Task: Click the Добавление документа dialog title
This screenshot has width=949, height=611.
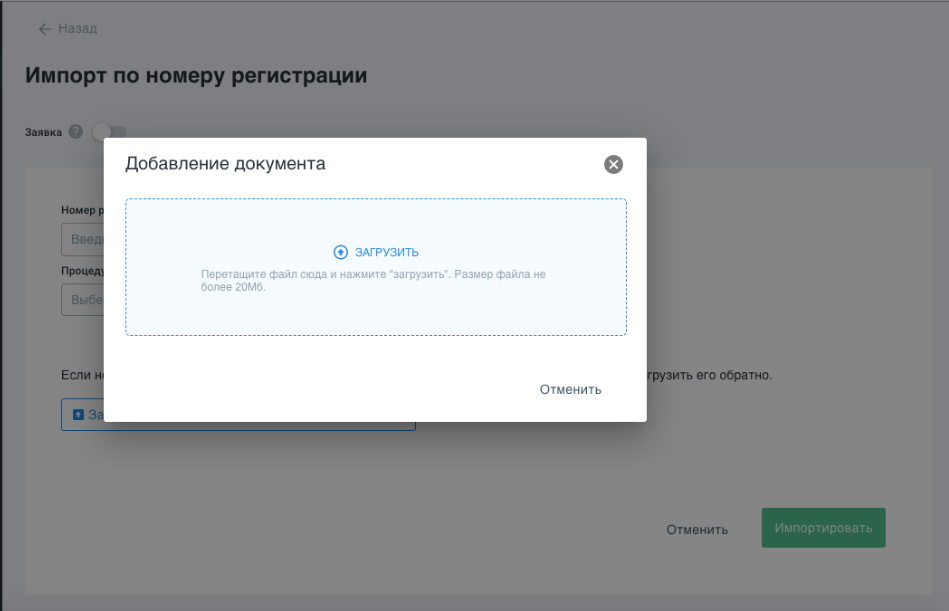Action: point(225,164)
